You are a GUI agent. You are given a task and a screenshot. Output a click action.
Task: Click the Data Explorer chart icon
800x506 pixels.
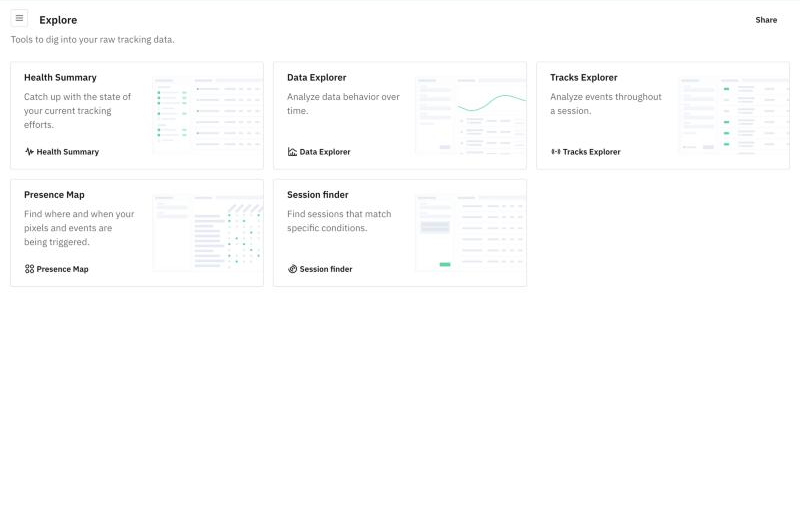[x=292, y=151]
